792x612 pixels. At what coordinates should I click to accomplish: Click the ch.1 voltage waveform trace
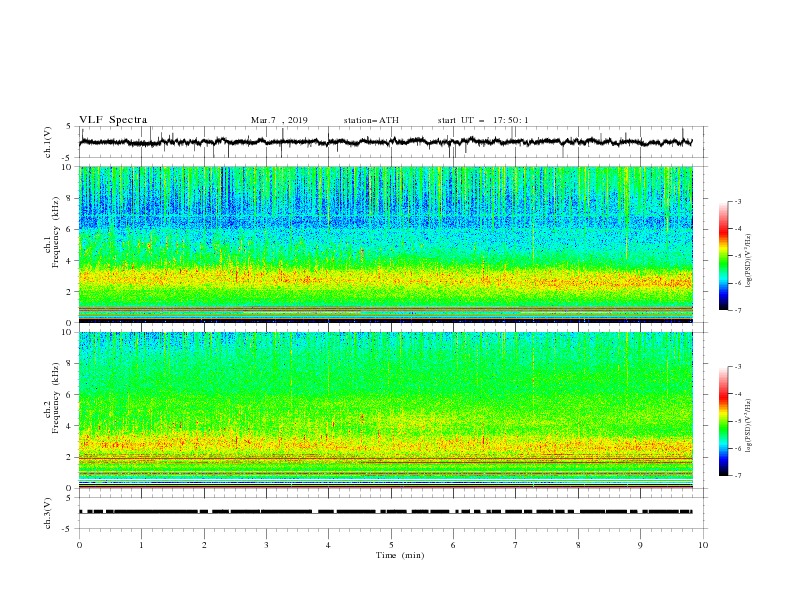click(385, 142)
